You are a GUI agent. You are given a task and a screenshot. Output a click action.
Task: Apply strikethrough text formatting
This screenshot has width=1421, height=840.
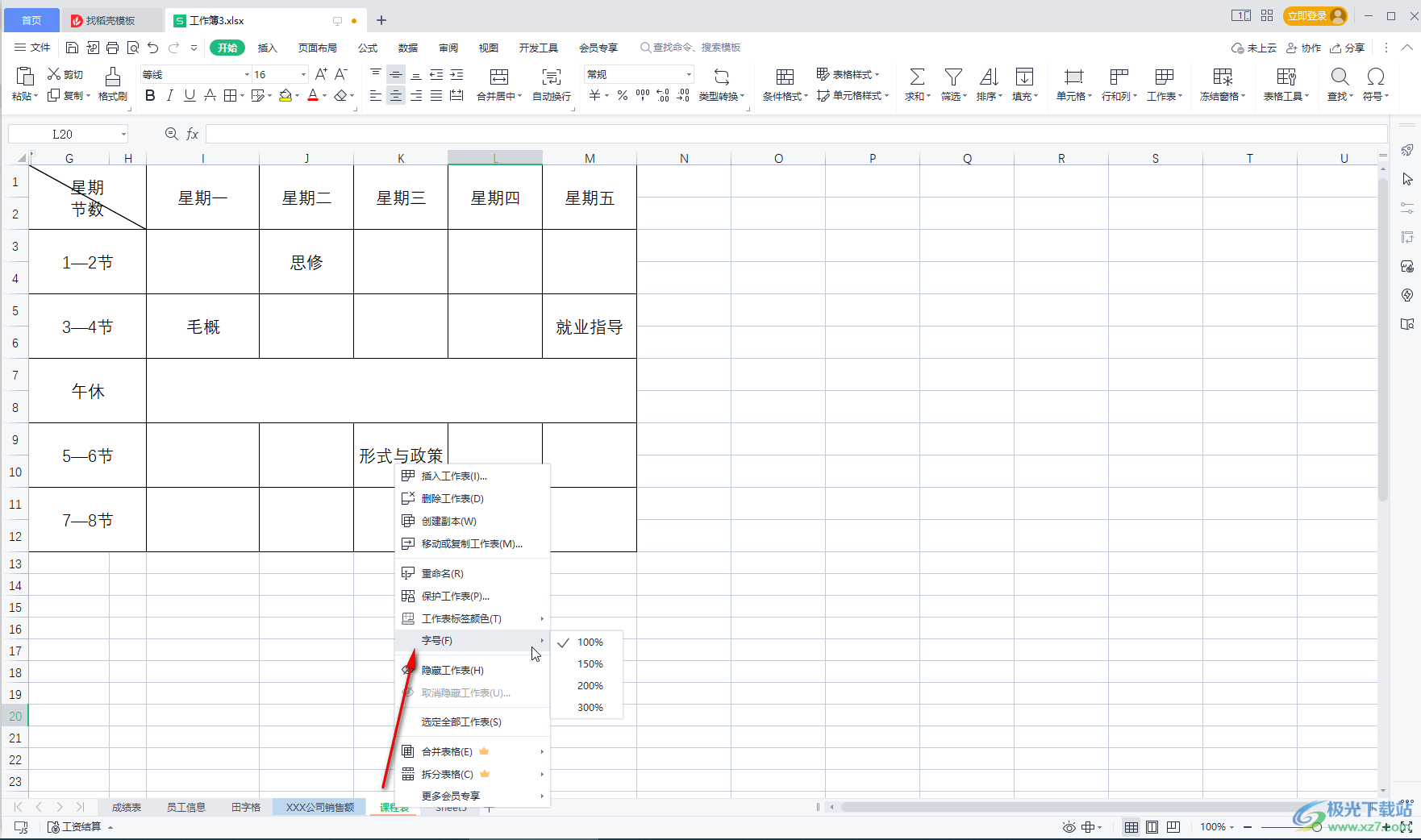210,95
